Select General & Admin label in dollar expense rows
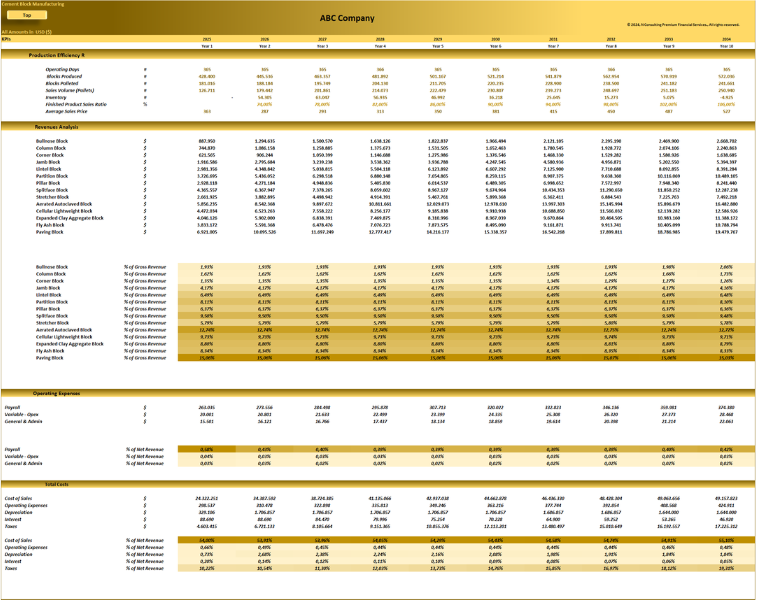The height and width of the screenshot is (600, 759). (x=23, y=421)
